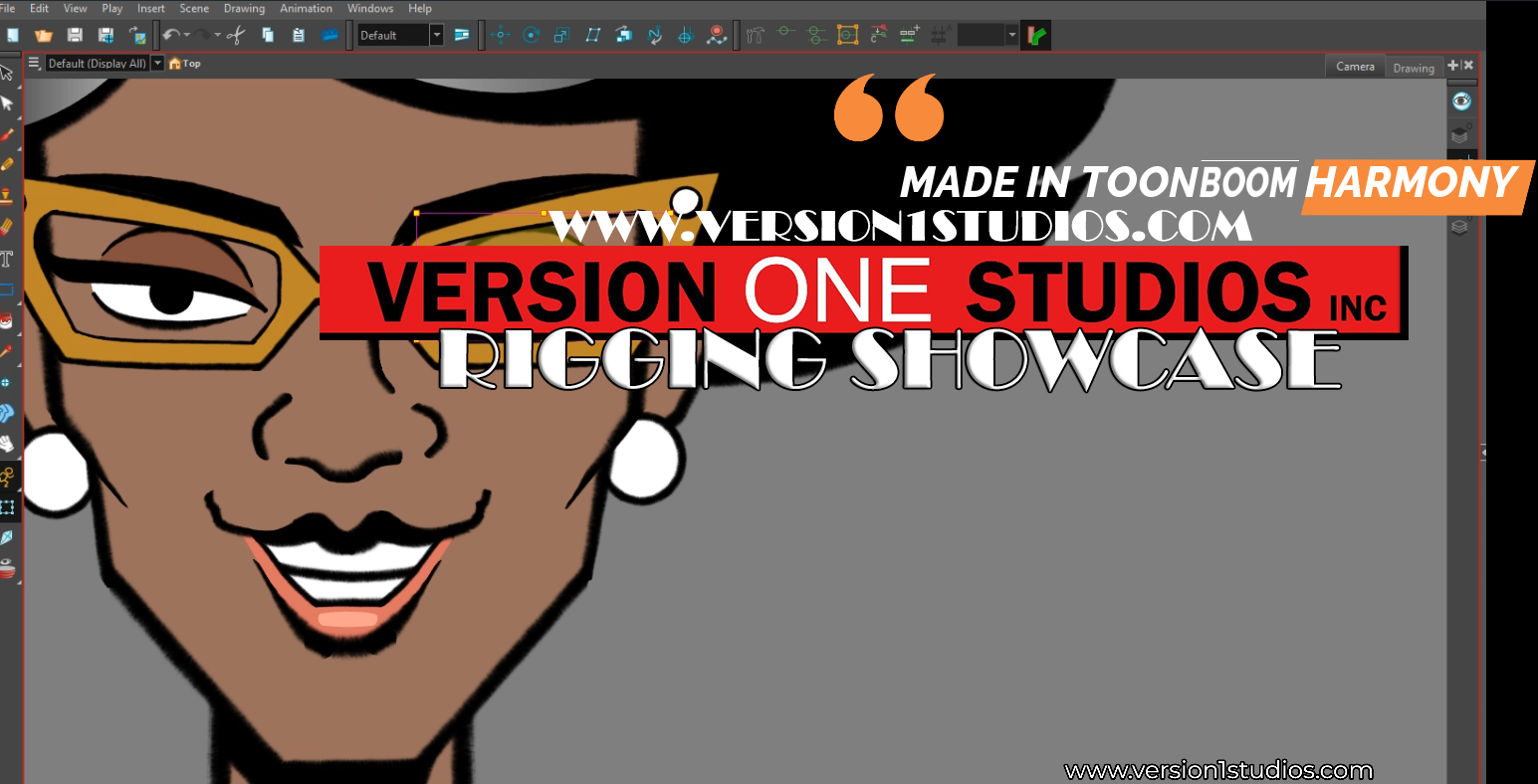Toggle the eye icon on the right sidebar
Viewport: 1538px width, 784px height.
tap(1461, 100)
